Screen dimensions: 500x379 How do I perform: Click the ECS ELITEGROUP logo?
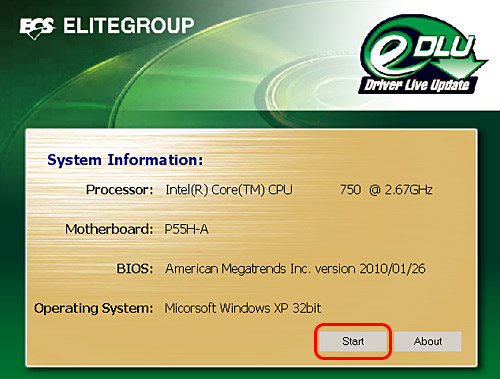107,27
